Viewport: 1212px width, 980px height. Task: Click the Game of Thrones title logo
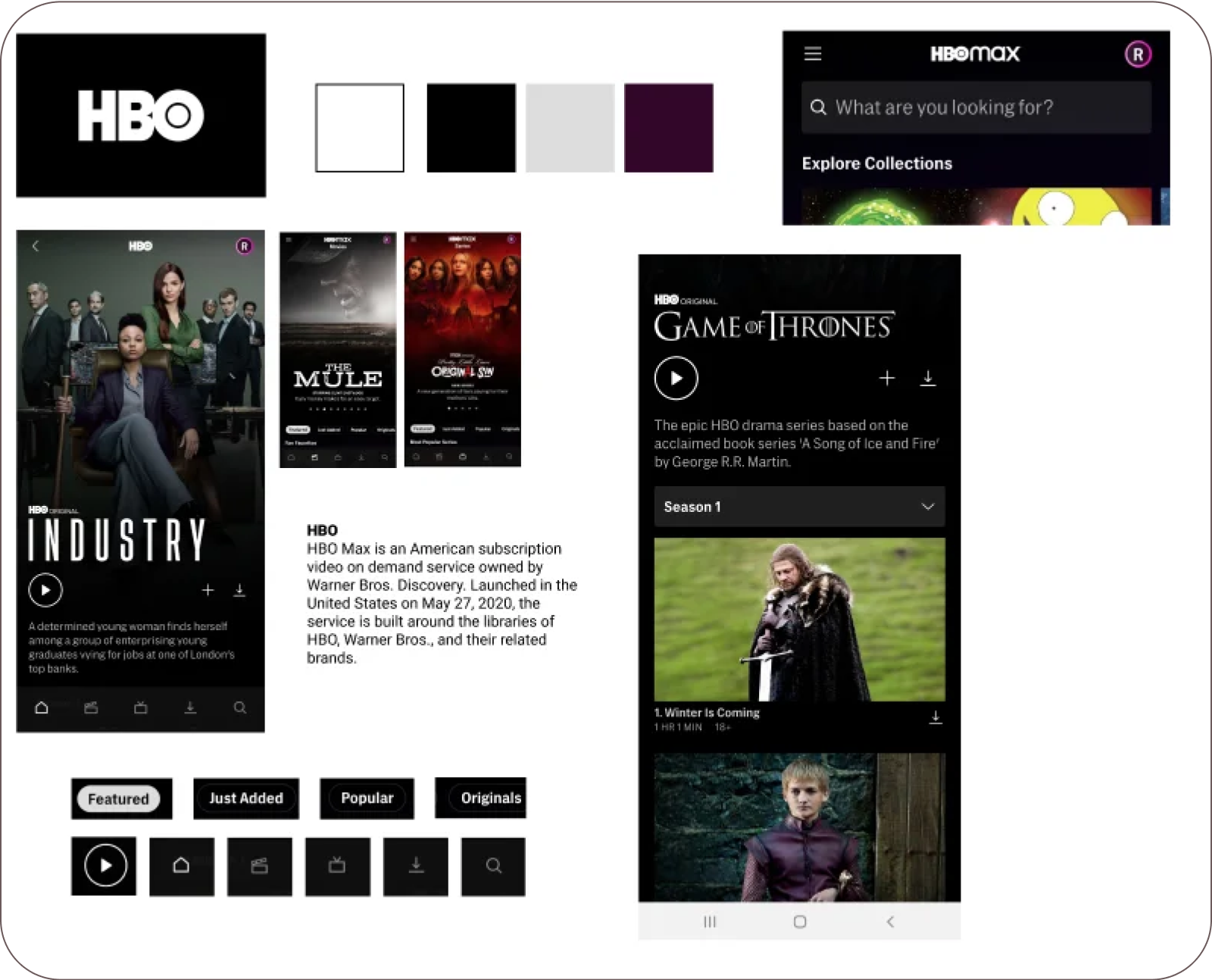774,326
